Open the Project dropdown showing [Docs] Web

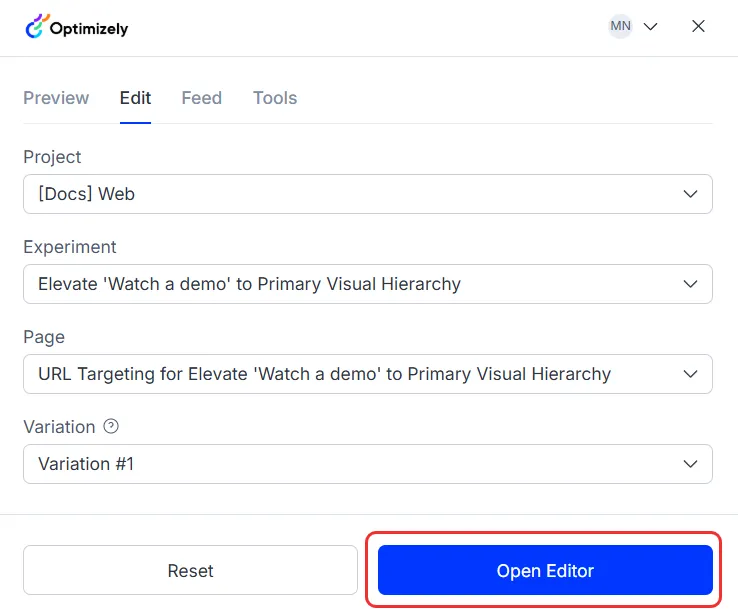pos(368,194)
